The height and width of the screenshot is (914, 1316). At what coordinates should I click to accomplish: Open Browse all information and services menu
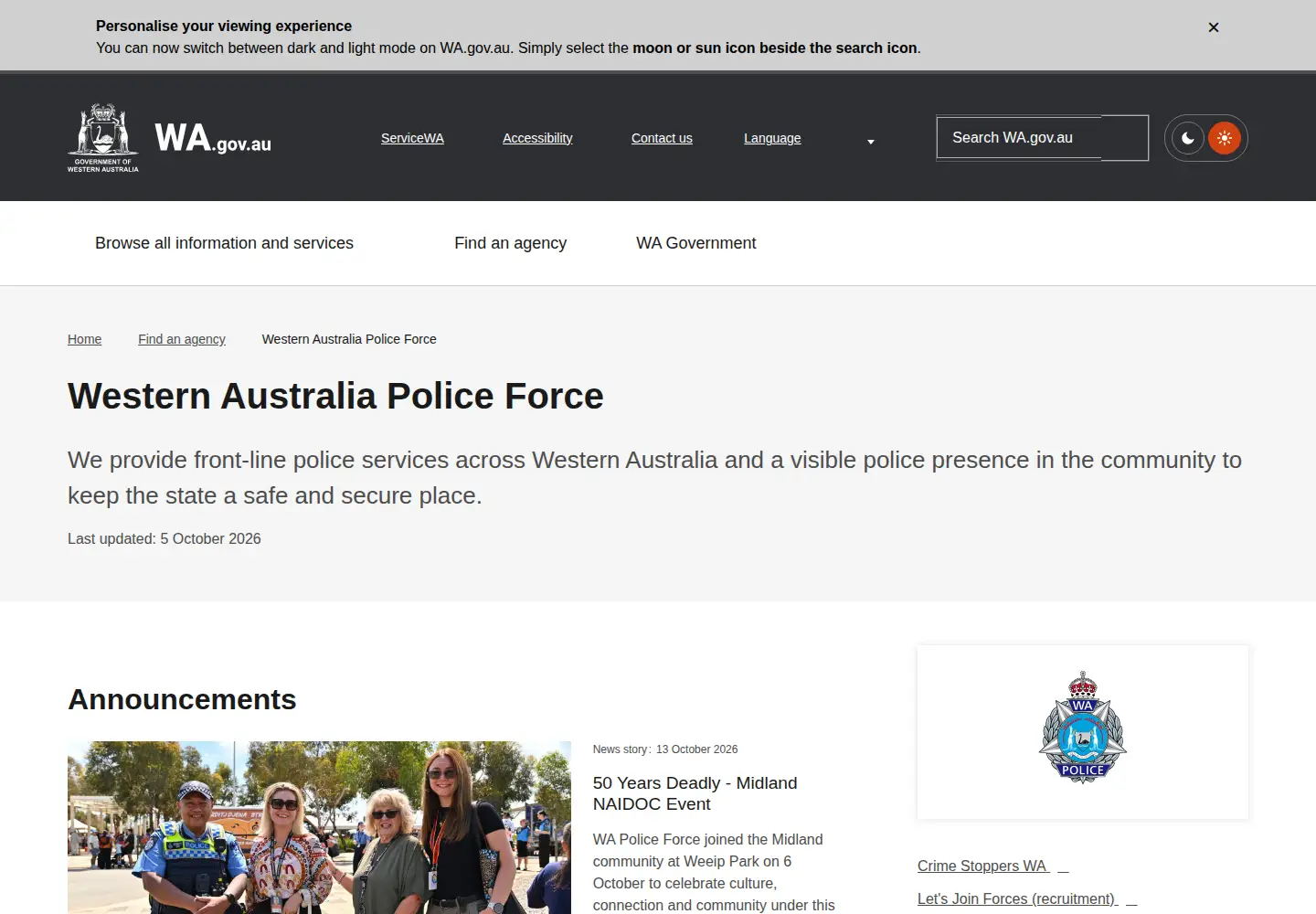tap(224, 243)
